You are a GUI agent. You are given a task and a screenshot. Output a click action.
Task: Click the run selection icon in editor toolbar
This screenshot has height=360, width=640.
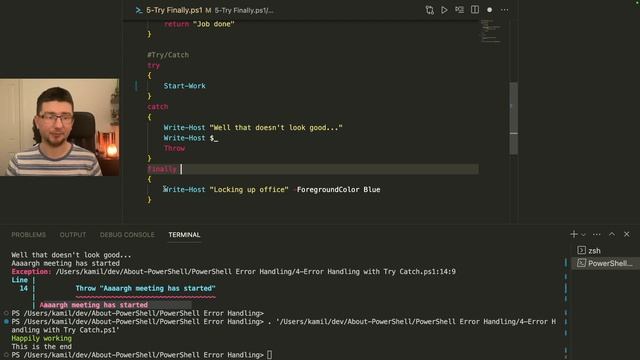(x=459, y=10)
